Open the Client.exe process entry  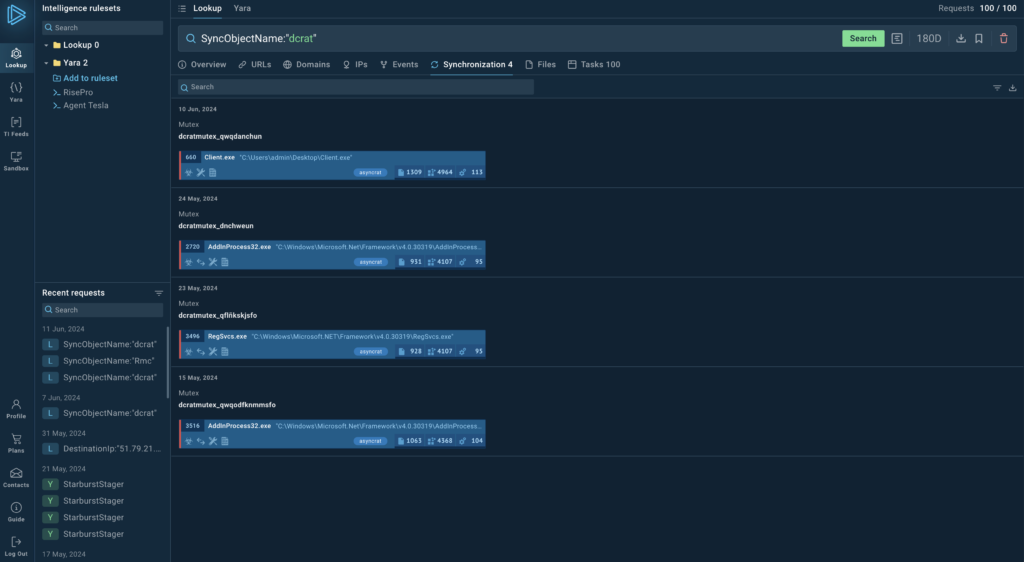(x=218, y=157)
